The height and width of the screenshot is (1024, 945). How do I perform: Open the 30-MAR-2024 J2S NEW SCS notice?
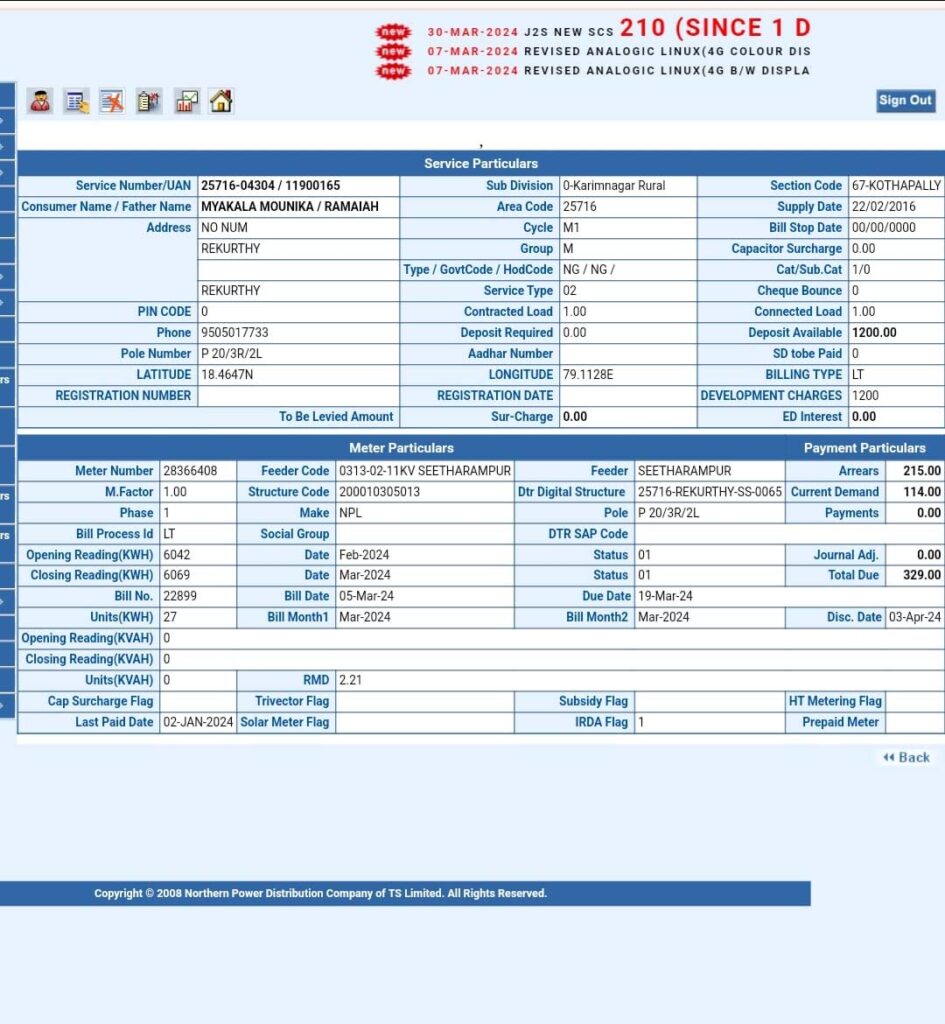pyautogui.click(x=619, y=28)
